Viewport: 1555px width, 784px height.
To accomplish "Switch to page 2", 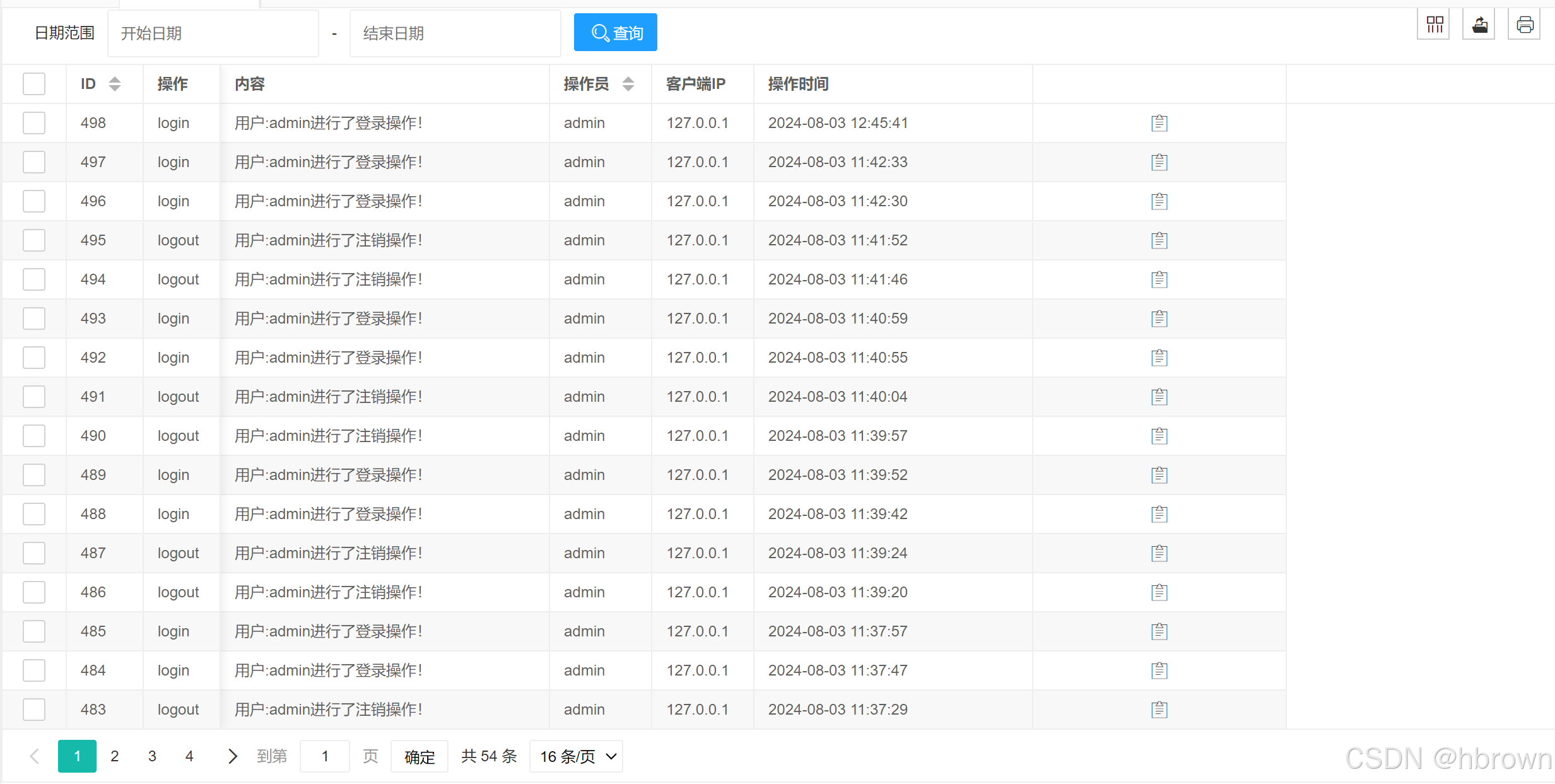I will tap(115, 756).
